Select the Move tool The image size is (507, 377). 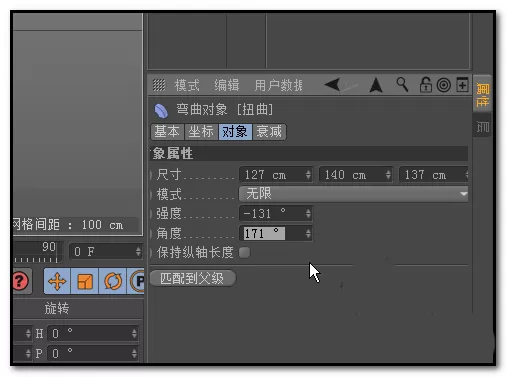(57, 281)
